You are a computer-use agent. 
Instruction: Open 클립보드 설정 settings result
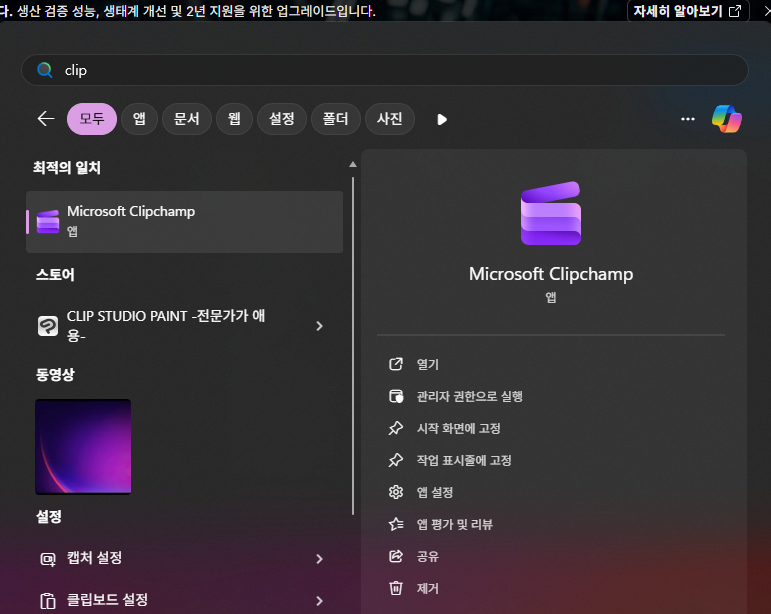pos(184,600)
